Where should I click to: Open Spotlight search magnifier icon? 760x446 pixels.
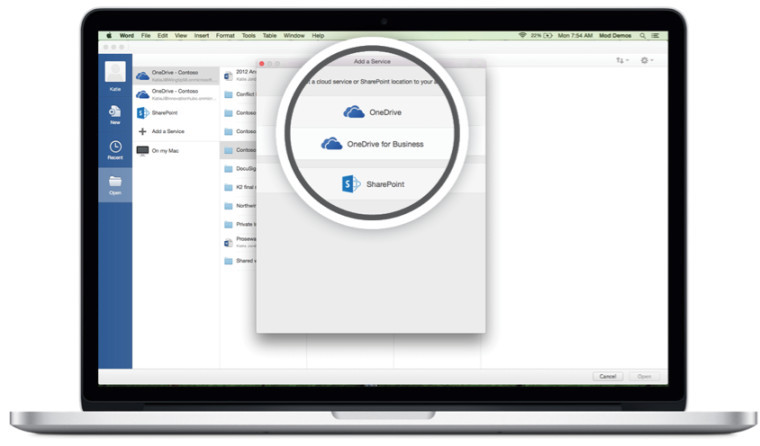pyautogui.click(x=642, y=35)
